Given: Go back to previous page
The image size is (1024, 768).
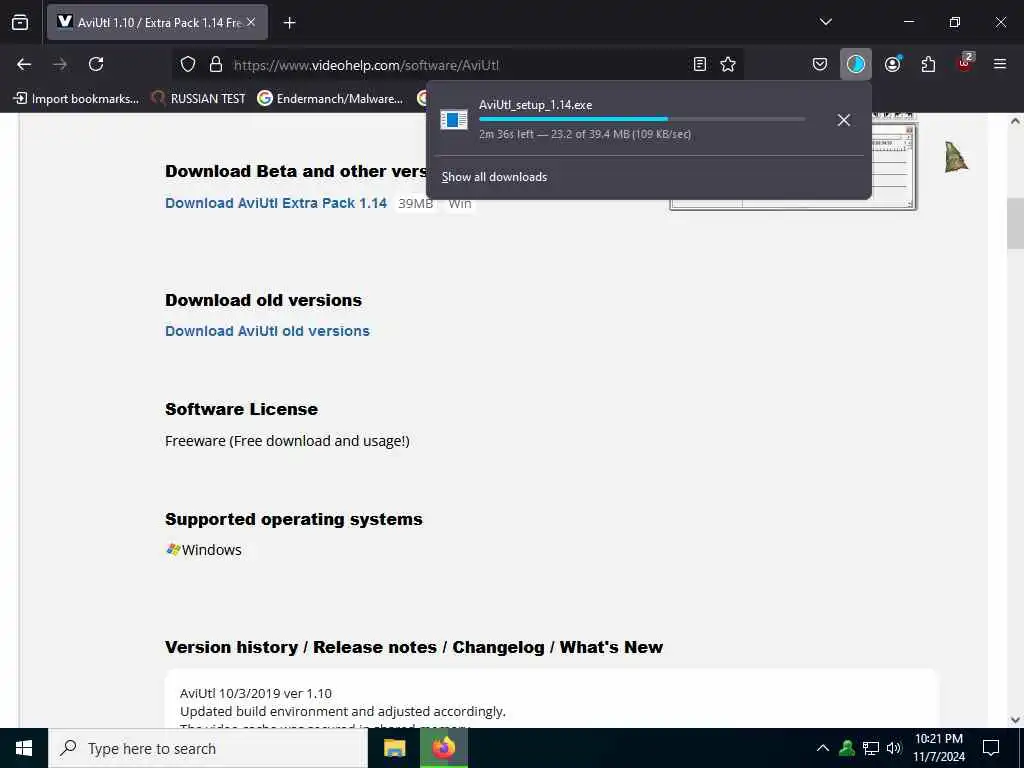Looking at the screenshot, I should click(x=24, y=64).
